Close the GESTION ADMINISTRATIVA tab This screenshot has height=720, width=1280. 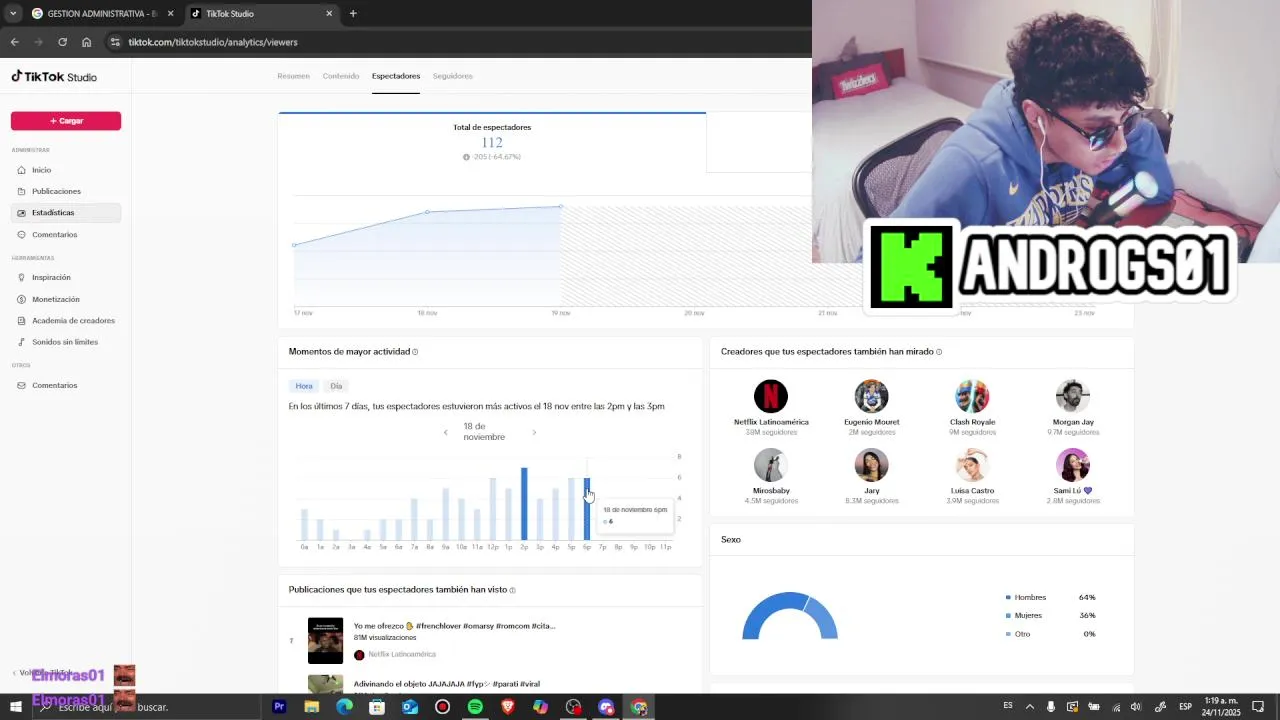pyautogui.click(x=170, y=14)
